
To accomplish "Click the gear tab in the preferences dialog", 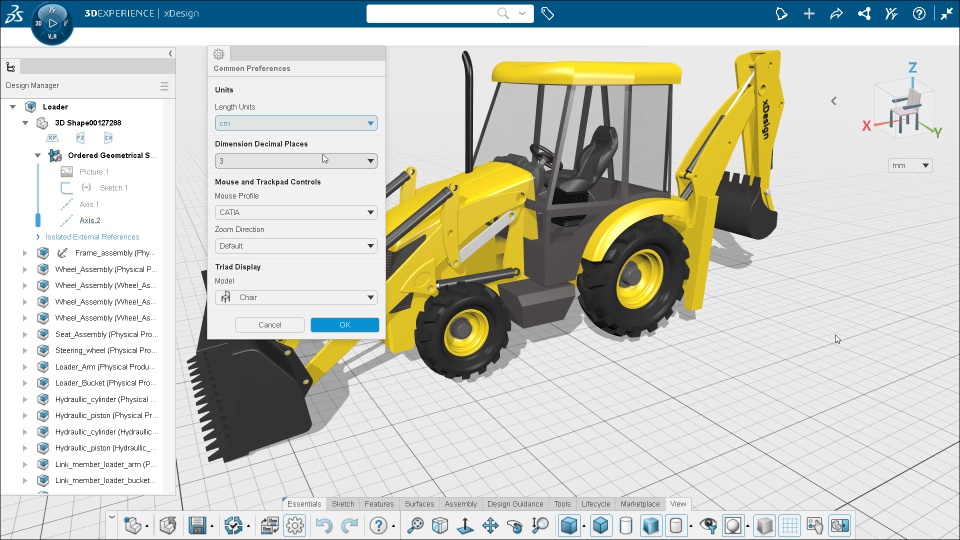I will coord(219,54).
